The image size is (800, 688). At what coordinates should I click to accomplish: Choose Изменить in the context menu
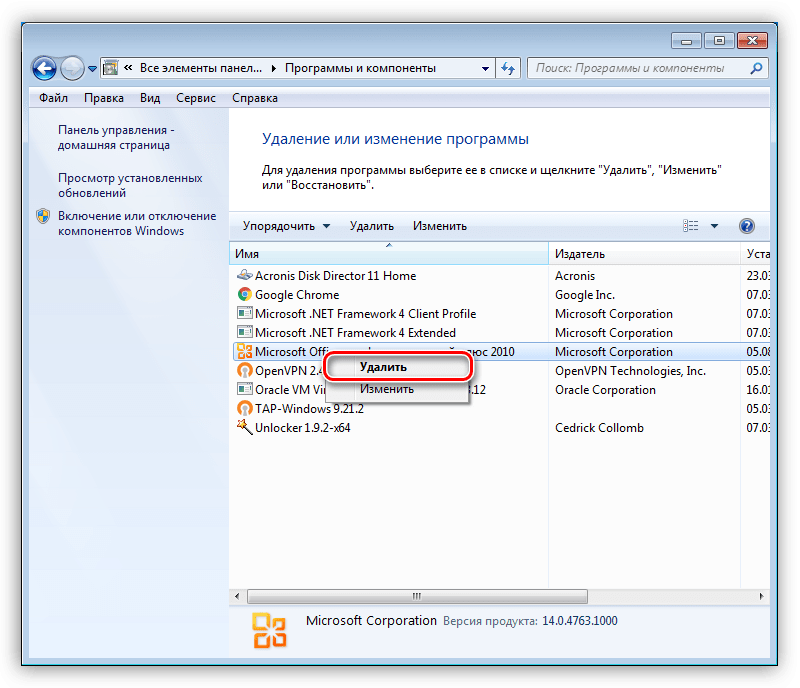click(x=396, y=389)
